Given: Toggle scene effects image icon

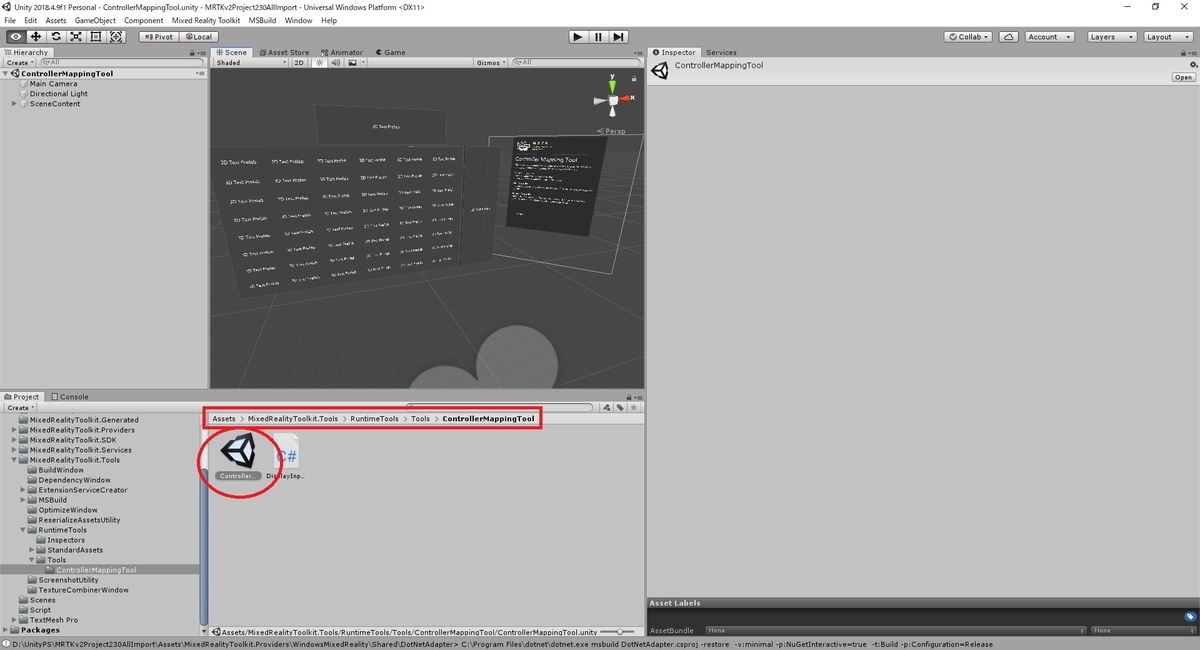Looking at the screenshot, I should tap(353, 62).
